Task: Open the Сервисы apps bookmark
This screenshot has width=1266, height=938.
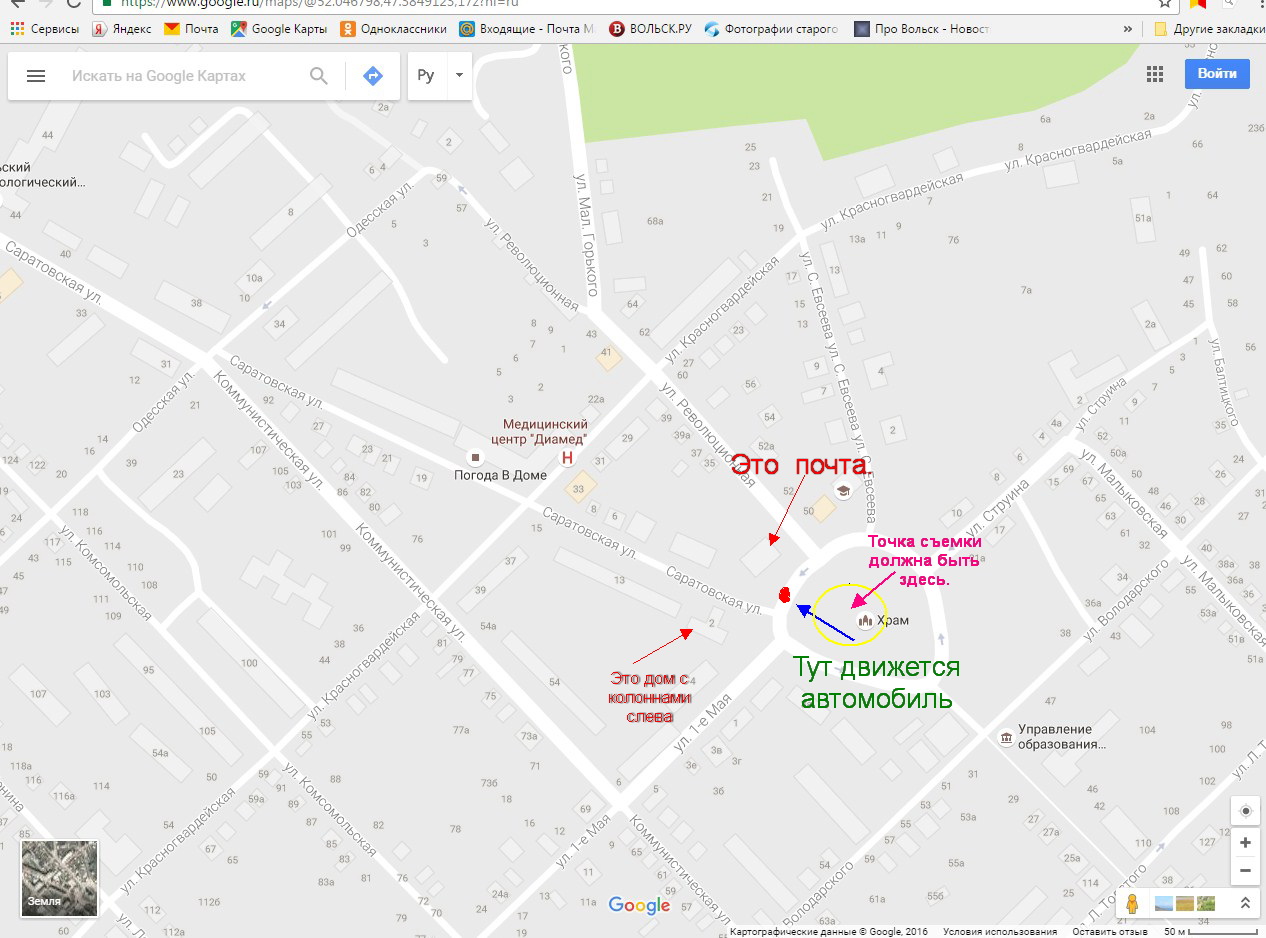Action: point(44,29)
